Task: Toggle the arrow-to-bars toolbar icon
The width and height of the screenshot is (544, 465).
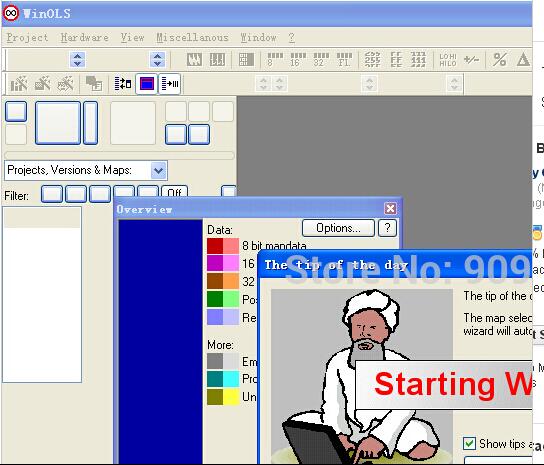Action: 170,84
